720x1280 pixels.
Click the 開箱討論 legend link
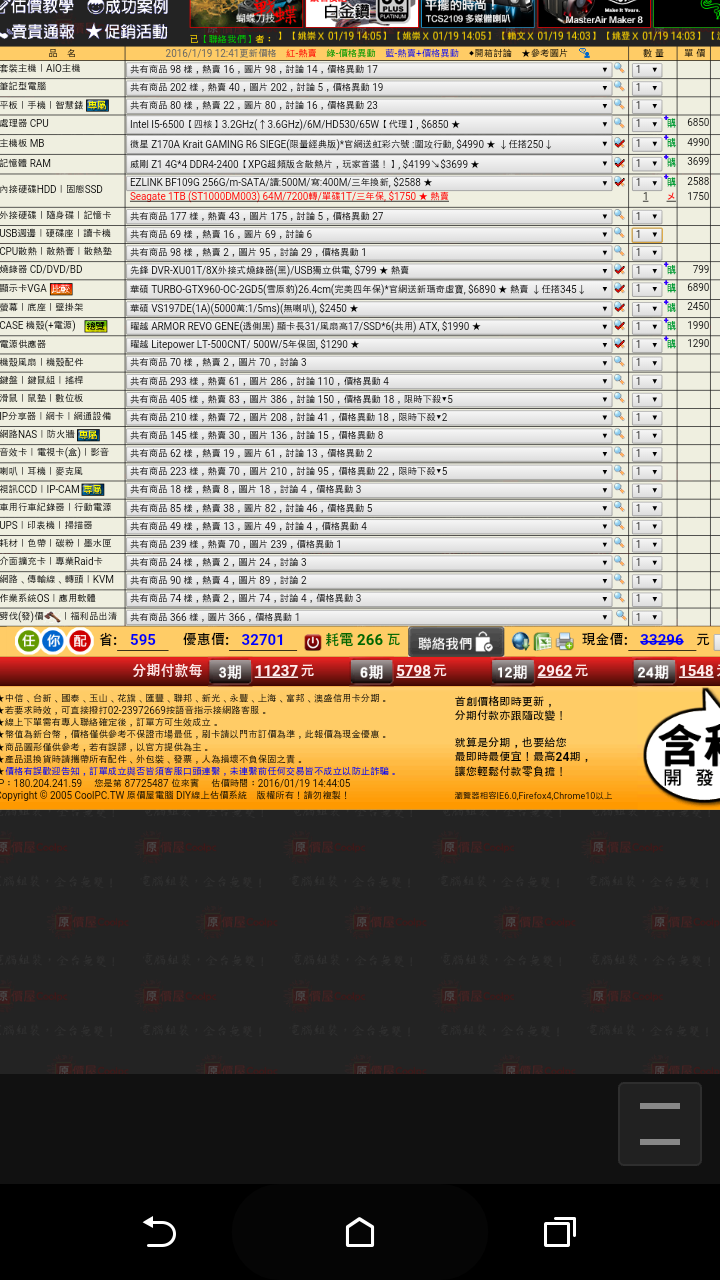point(490,52)
